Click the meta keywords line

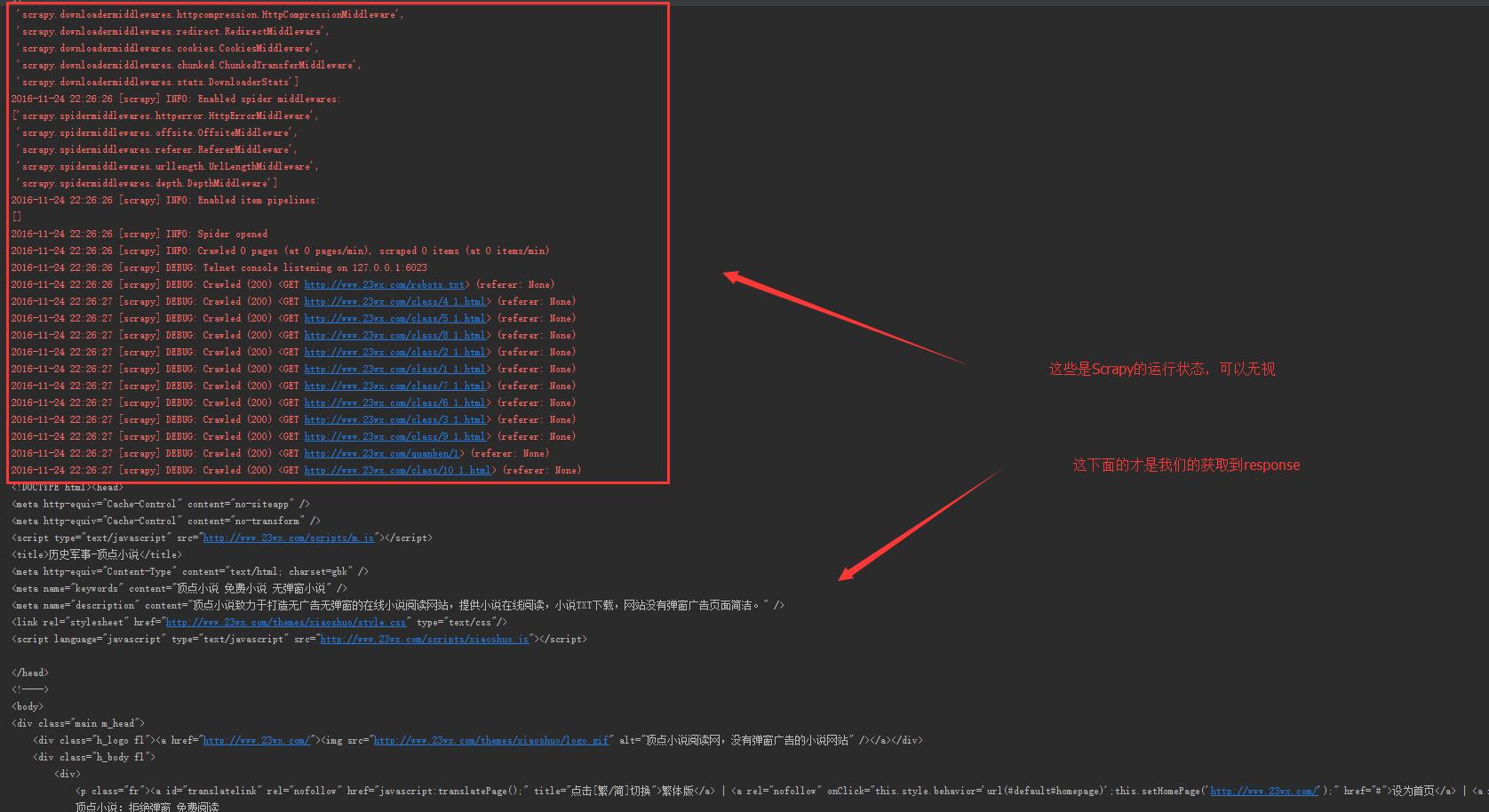click(x=179, y=588)
